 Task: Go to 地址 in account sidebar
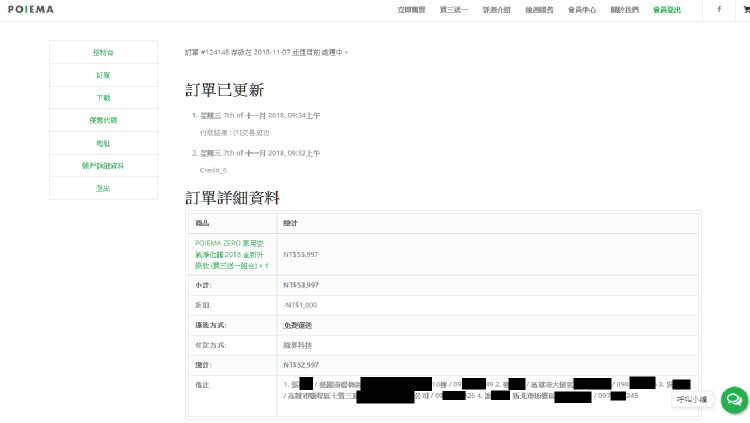[103, 143]
